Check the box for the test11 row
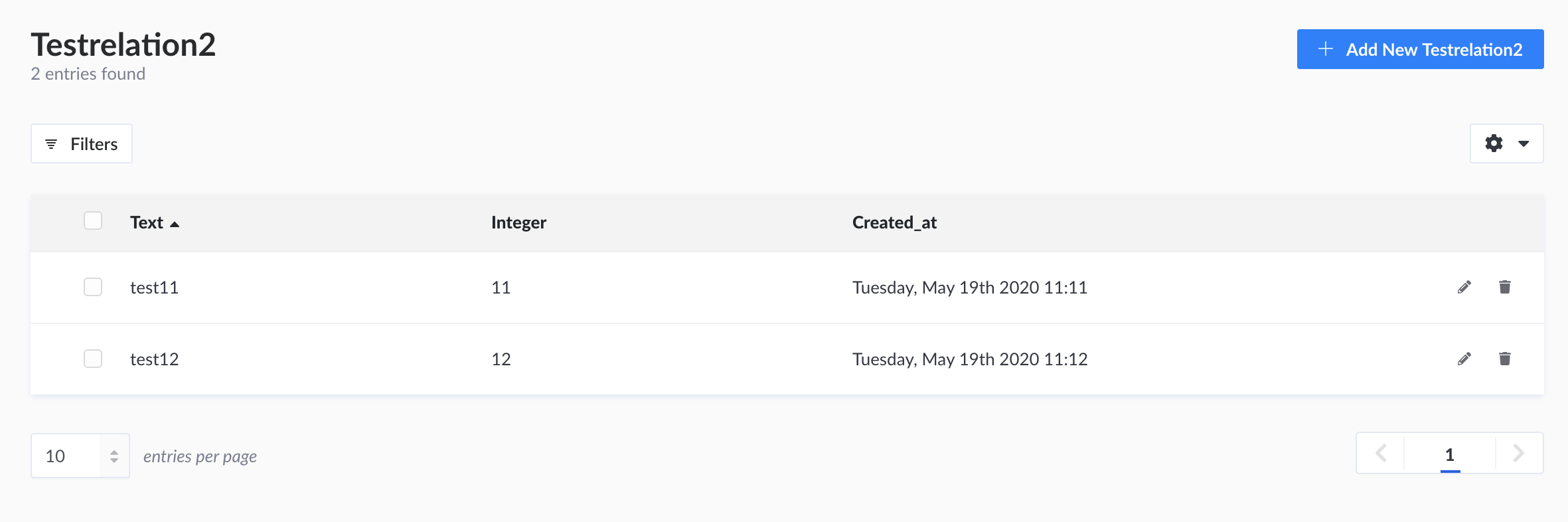This screenshot has width=1568, height=522. click(93, 287)
